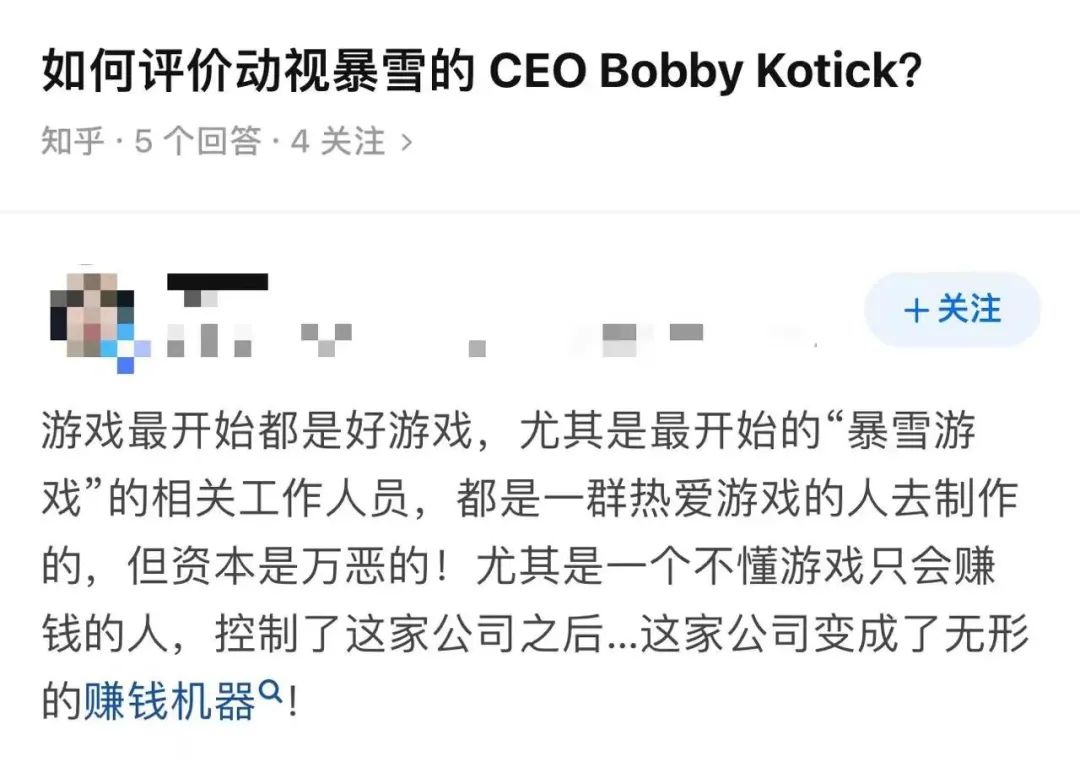Screen dimensions: 1080x762
Task: Follow the answer author with +关注
Action: tap(952, 310)
